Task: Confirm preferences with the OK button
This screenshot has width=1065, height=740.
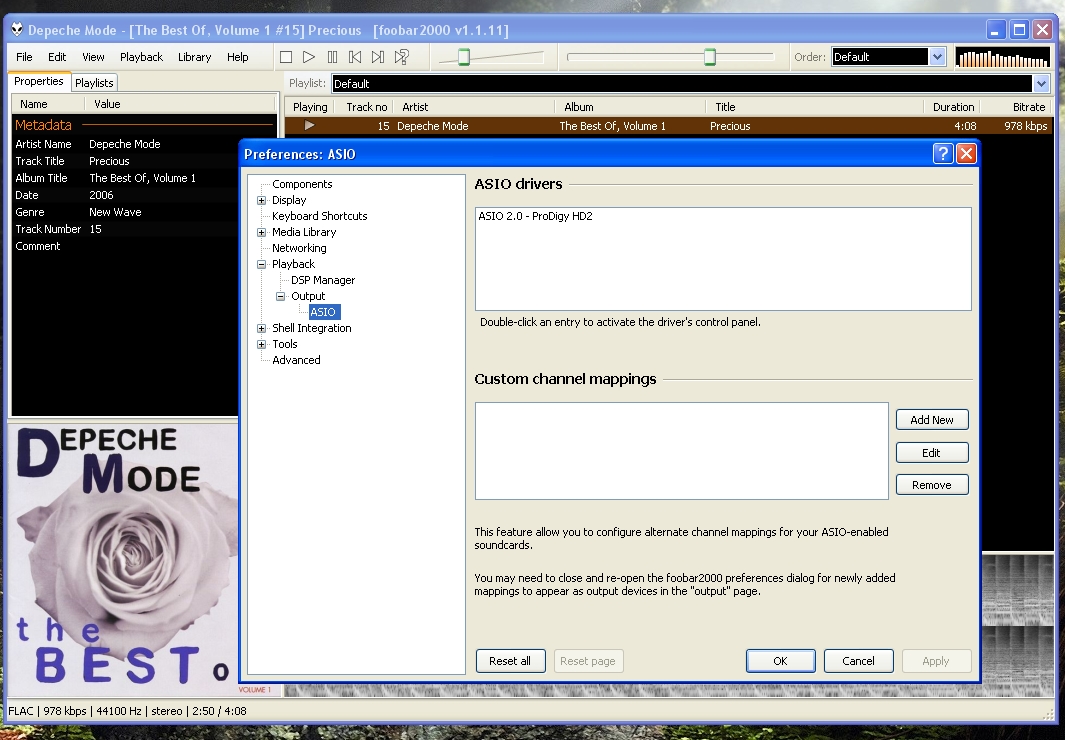Action: [780, 661]
